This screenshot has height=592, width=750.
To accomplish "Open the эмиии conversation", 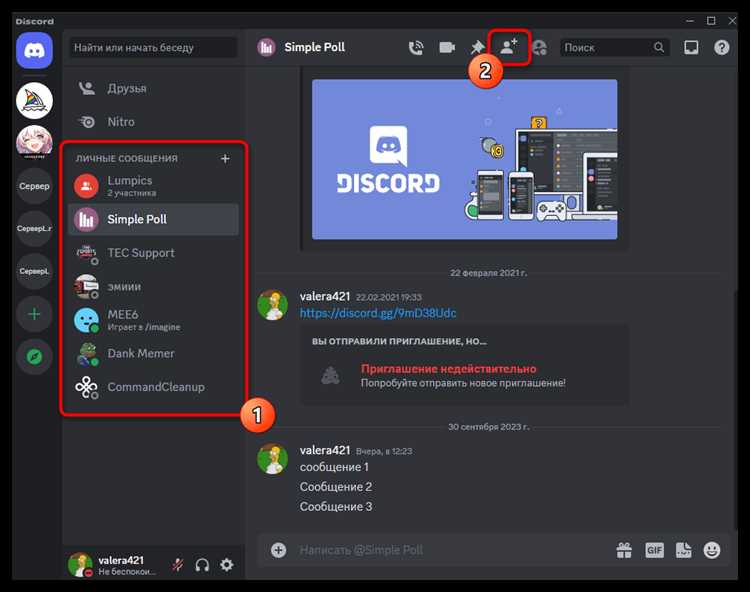I will coord(154,286).
